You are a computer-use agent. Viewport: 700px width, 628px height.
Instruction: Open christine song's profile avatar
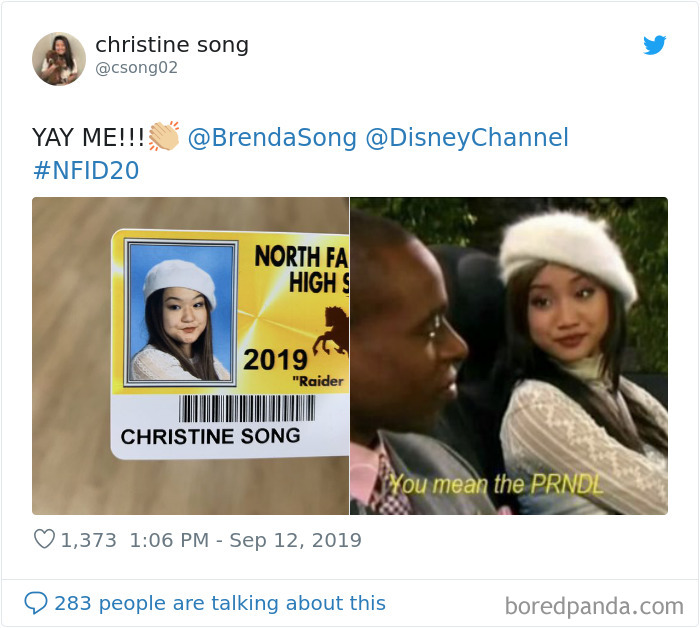[x=58, y=58]
